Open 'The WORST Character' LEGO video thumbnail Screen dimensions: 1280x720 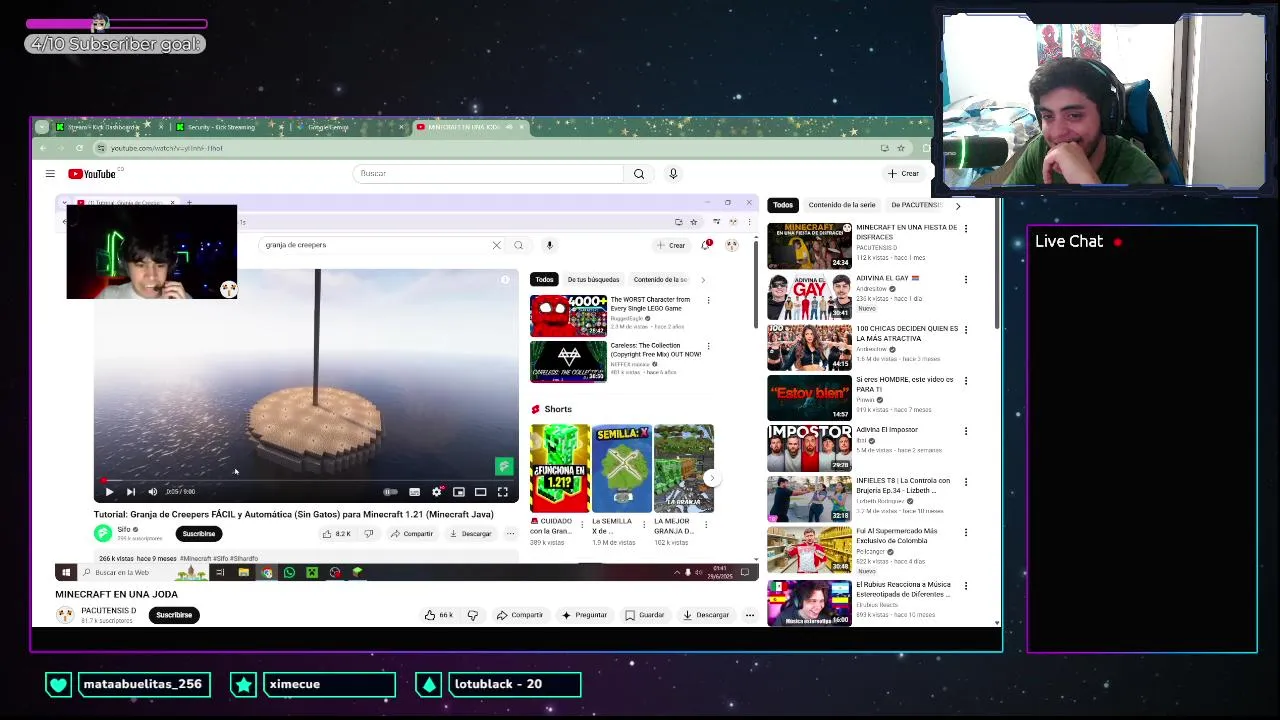(568, 315)
